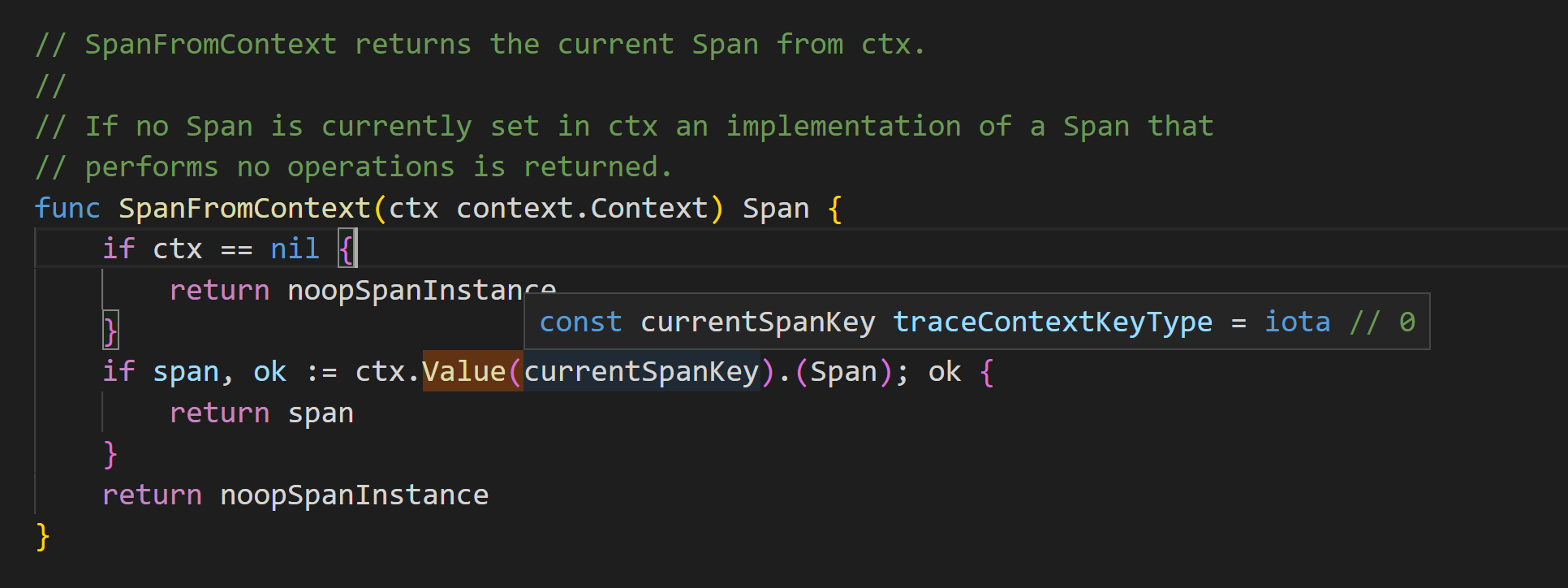Click the currentSpanKey argument in ctx.Value
This screenshot has width=1568, height=588.
tap(641, 372)
